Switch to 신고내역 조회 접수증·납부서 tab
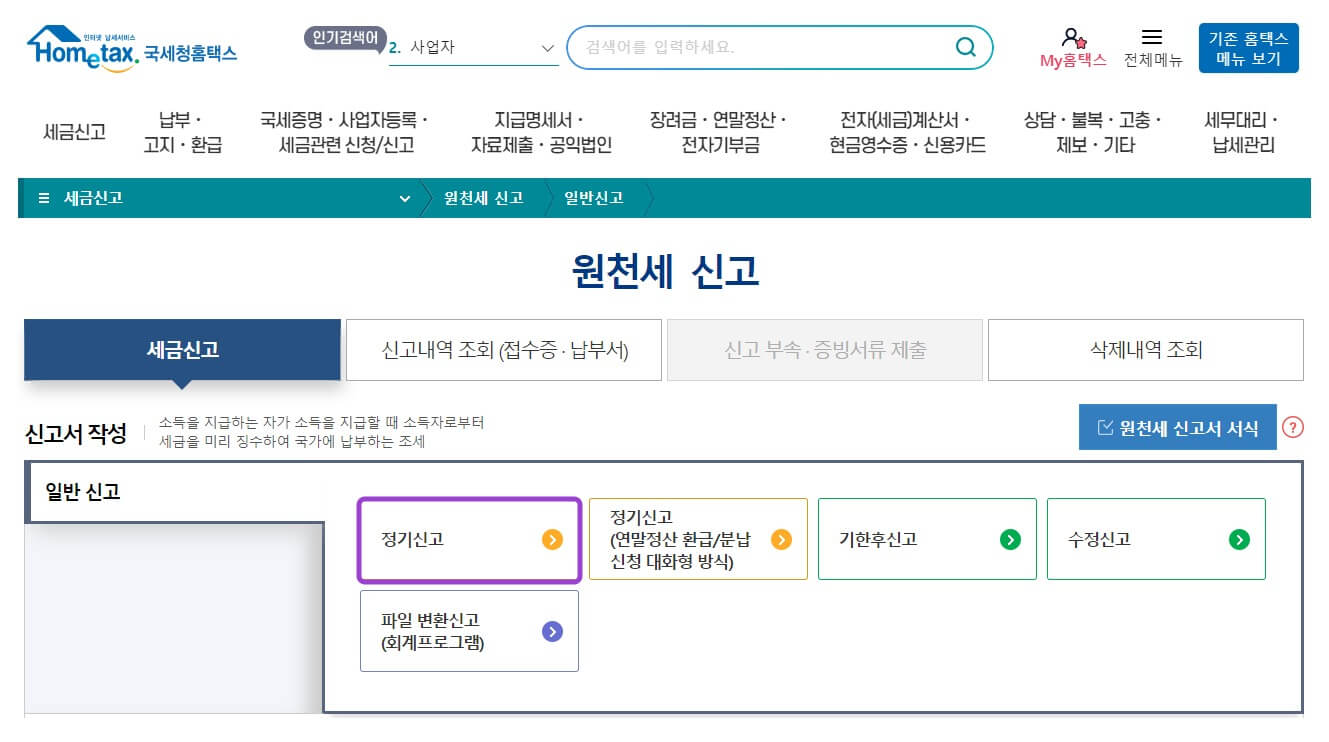 click(503, 349)
